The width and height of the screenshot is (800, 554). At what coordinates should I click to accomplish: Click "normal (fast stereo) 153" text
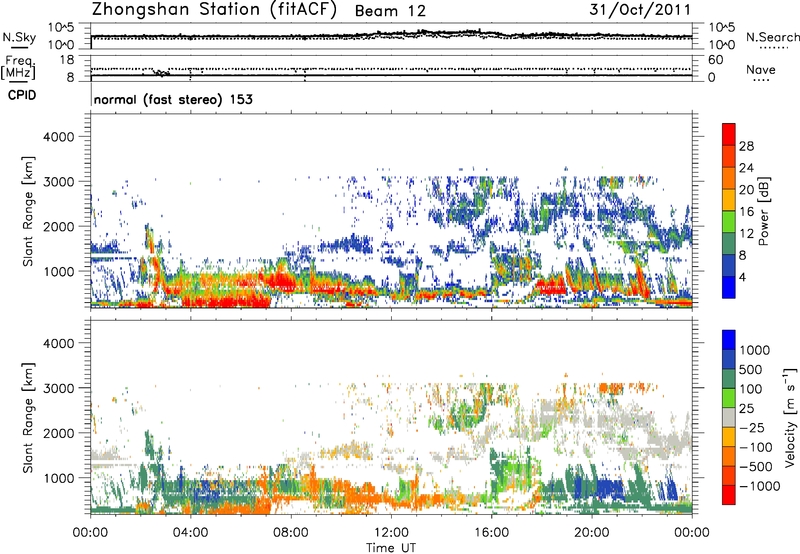pyautogui.click(x=173, y=99)
